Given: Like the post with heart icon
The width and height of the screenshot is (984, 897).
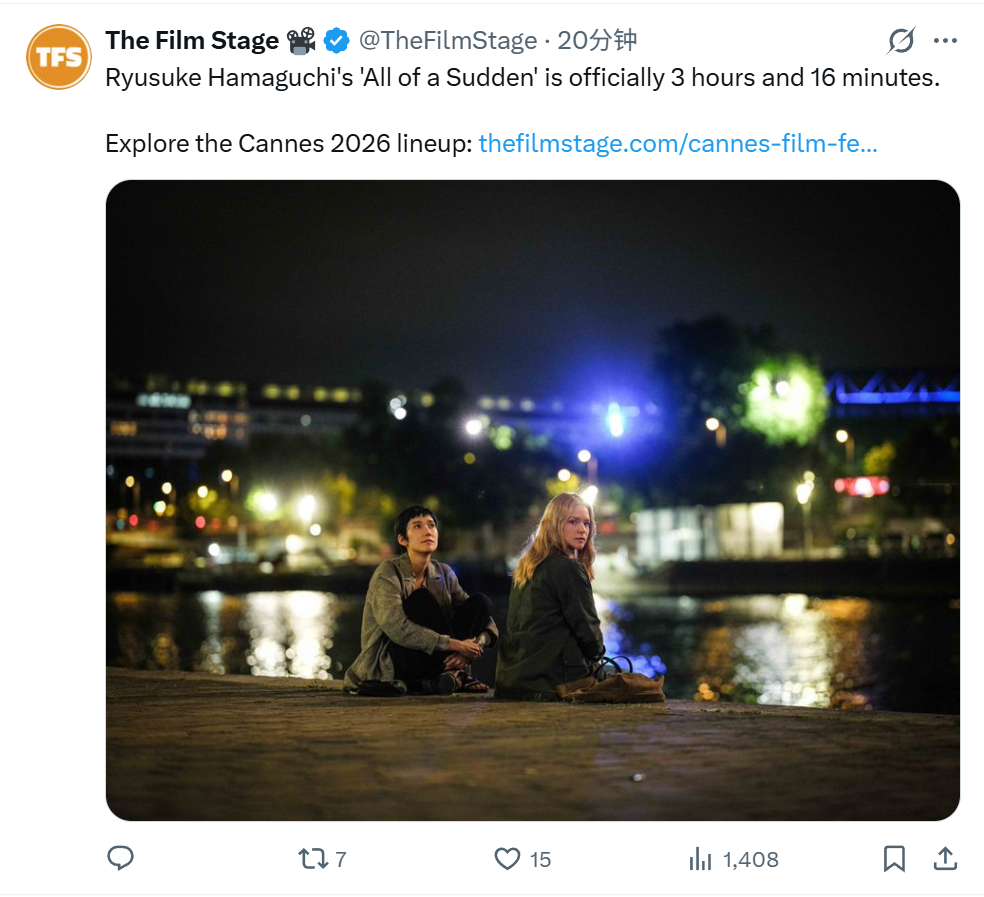Looking at the screenshot, I should pos(507,858).
